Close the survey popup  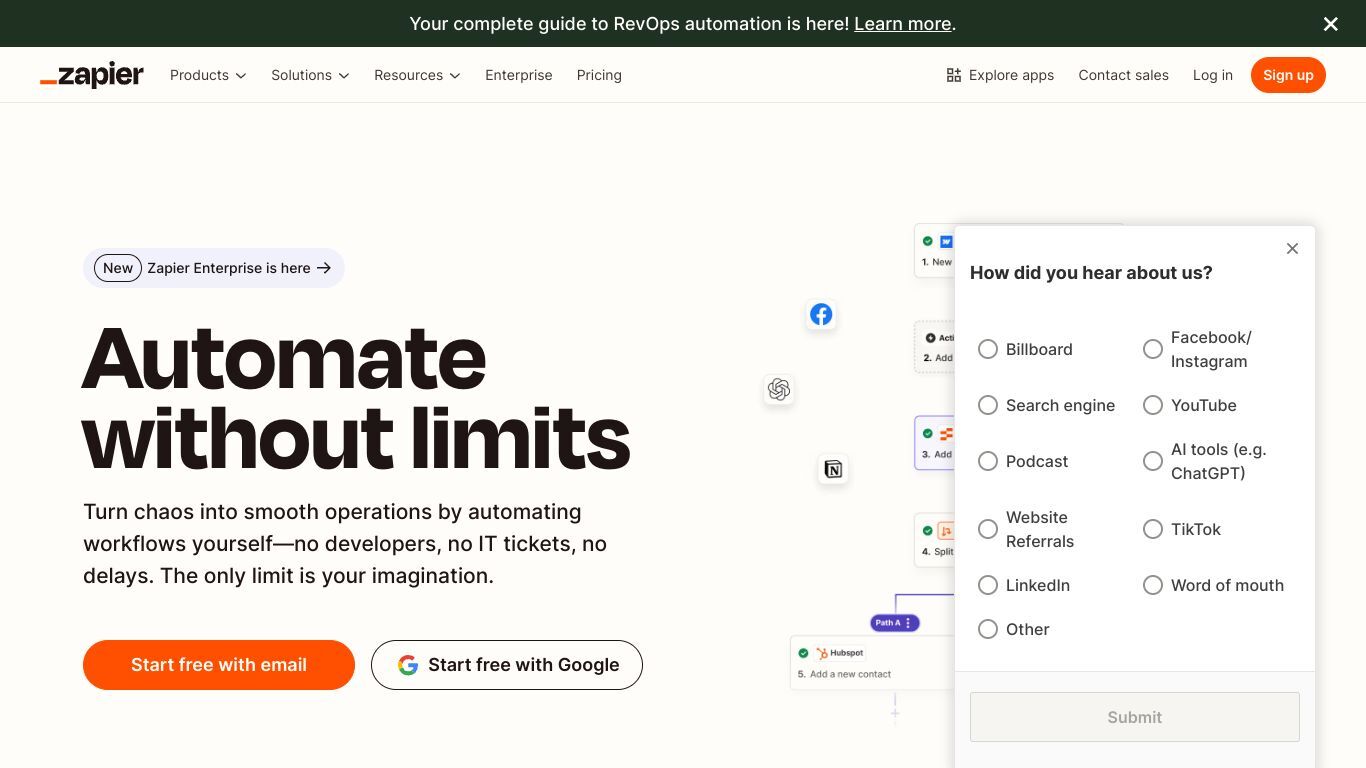click(x=1292, y=248)
